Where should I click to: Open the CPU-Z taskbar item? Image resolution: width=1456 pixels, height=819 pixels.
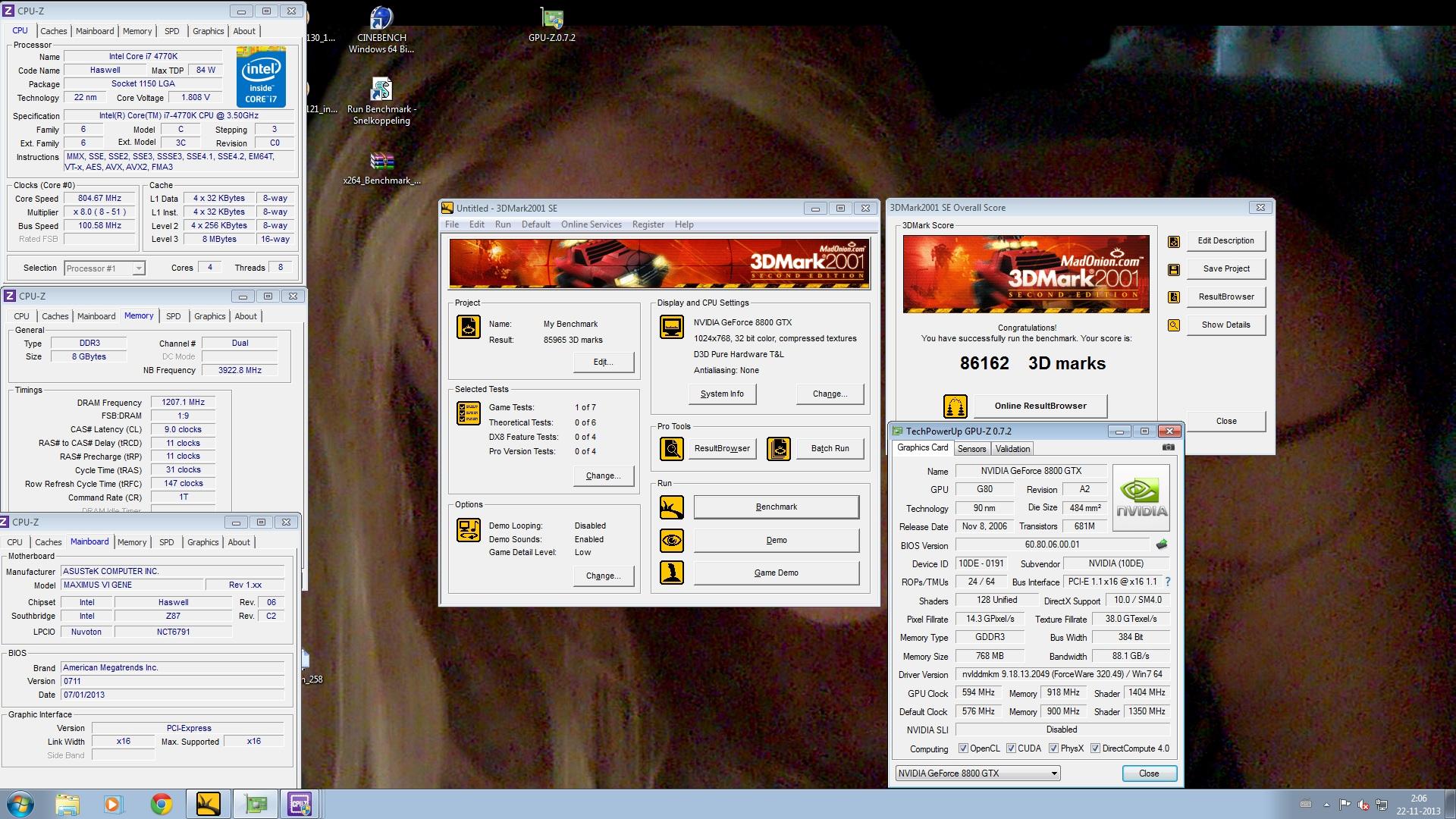click(x=300, y=804)
